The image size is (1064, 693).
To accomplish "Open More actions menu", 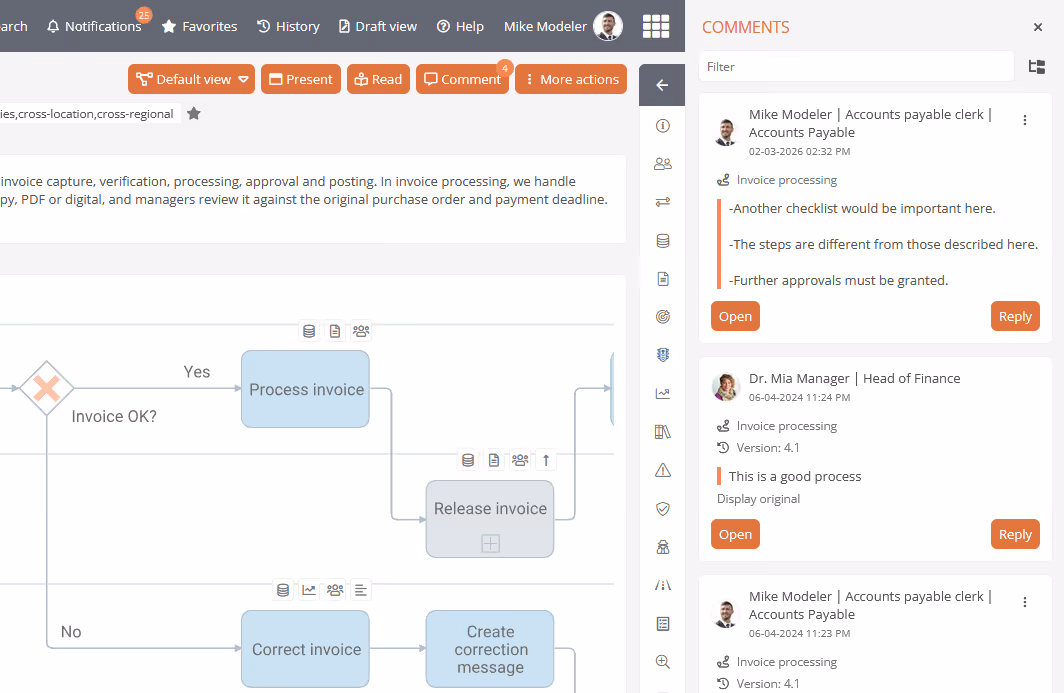I will pos(571,79).
